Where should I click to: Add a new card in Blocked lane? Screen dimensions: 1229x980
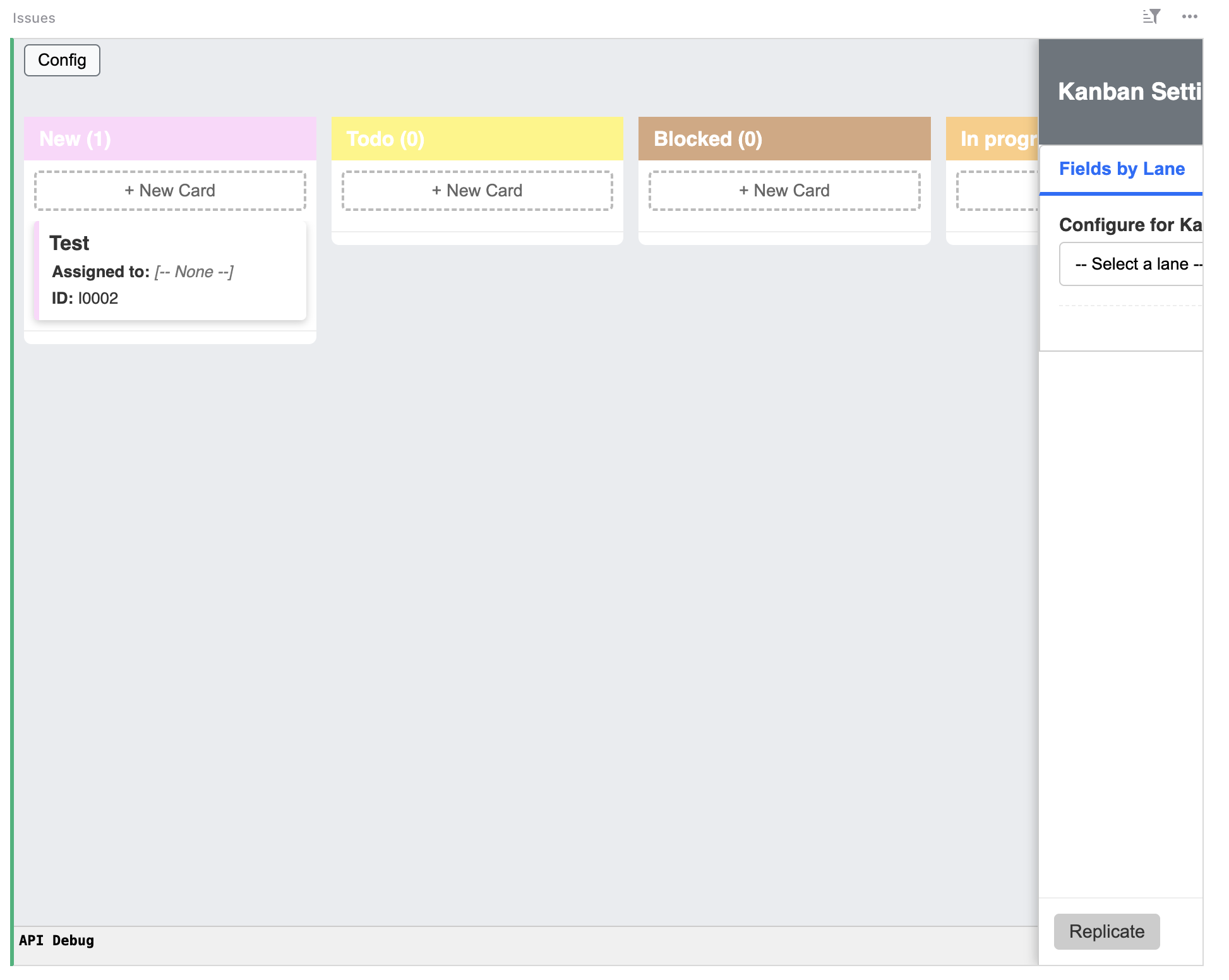tap(784, 190)
